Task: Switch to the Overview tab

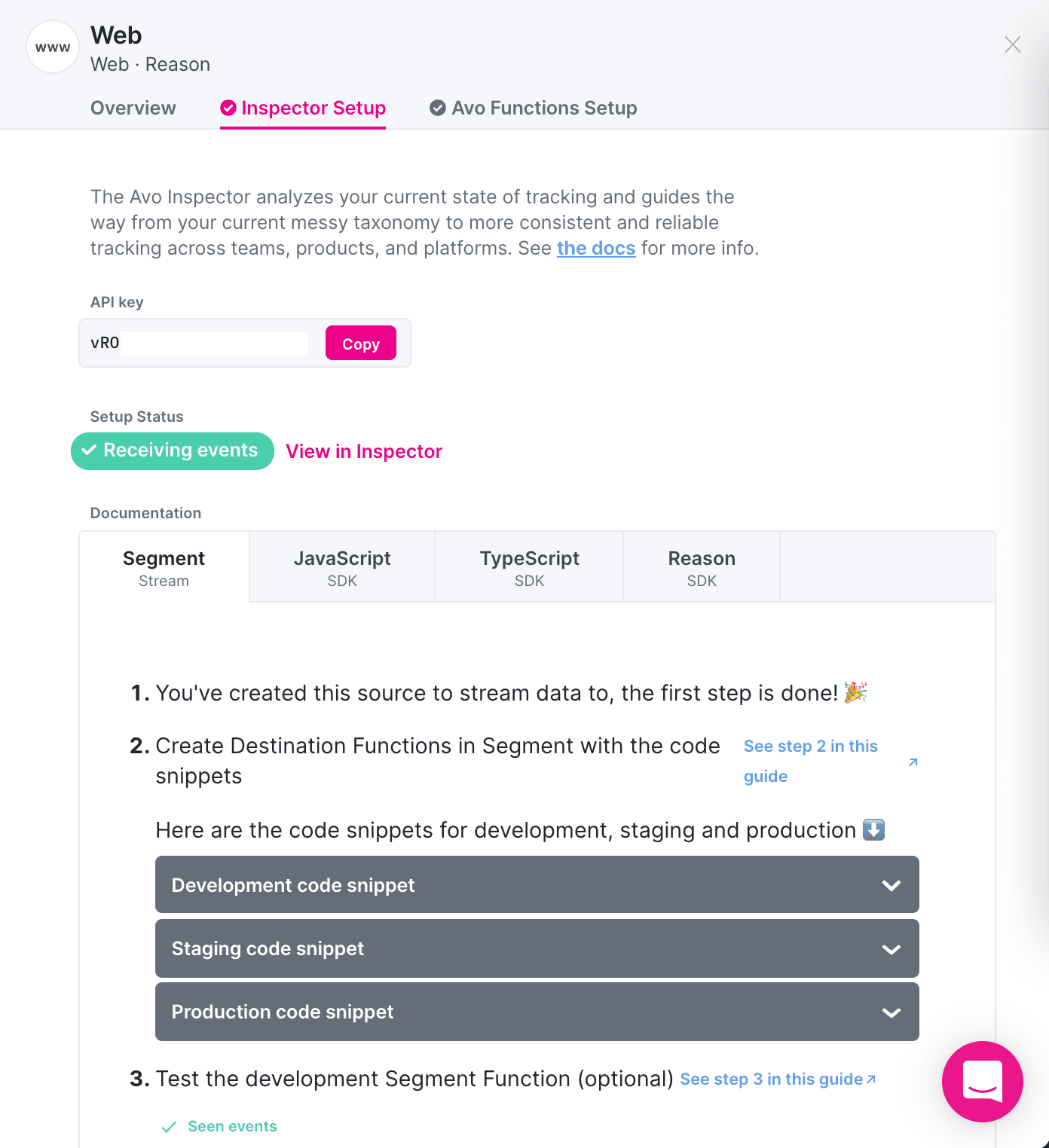Action: (133, 108)
